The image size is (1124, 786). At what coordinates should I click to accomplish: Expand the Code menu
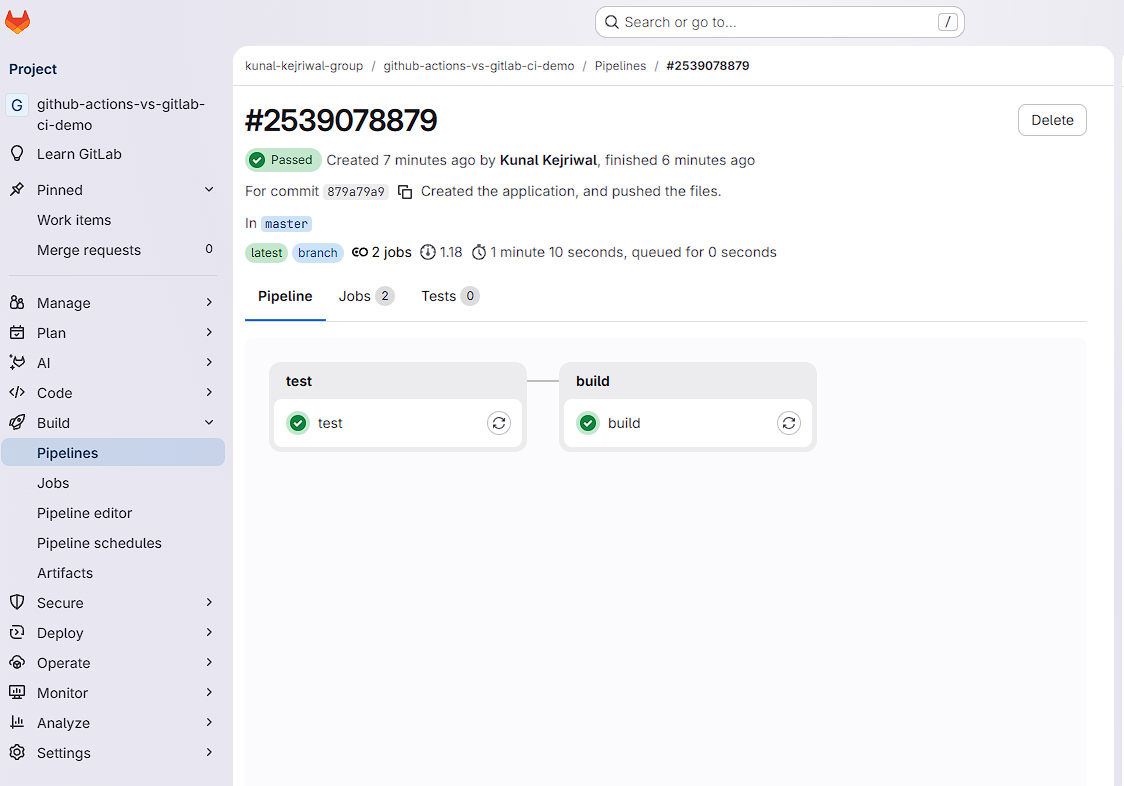209,392
